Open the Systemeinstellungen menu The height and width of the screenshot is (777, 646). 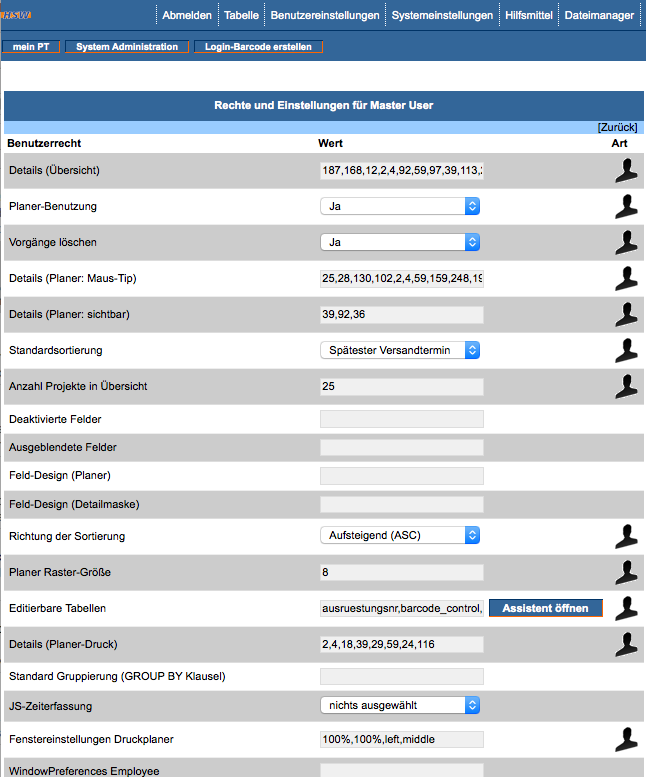442,15
